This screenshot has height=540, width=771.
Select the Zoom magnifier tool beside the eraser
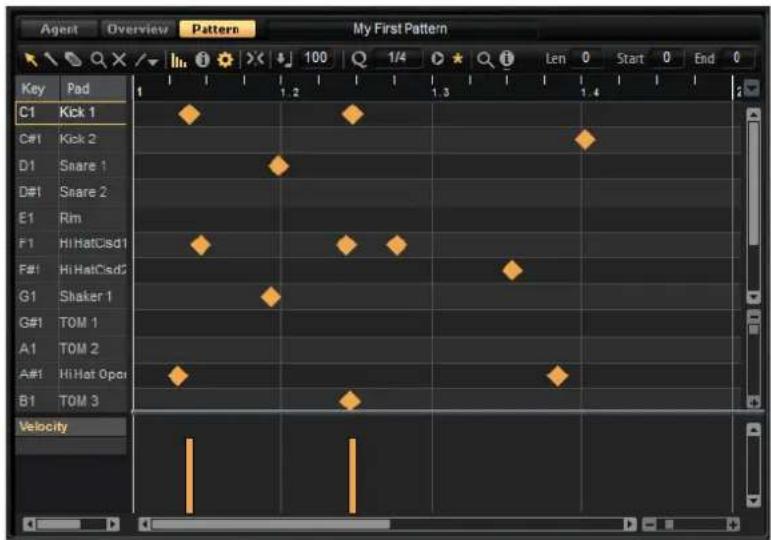click(x=98, y=60)
